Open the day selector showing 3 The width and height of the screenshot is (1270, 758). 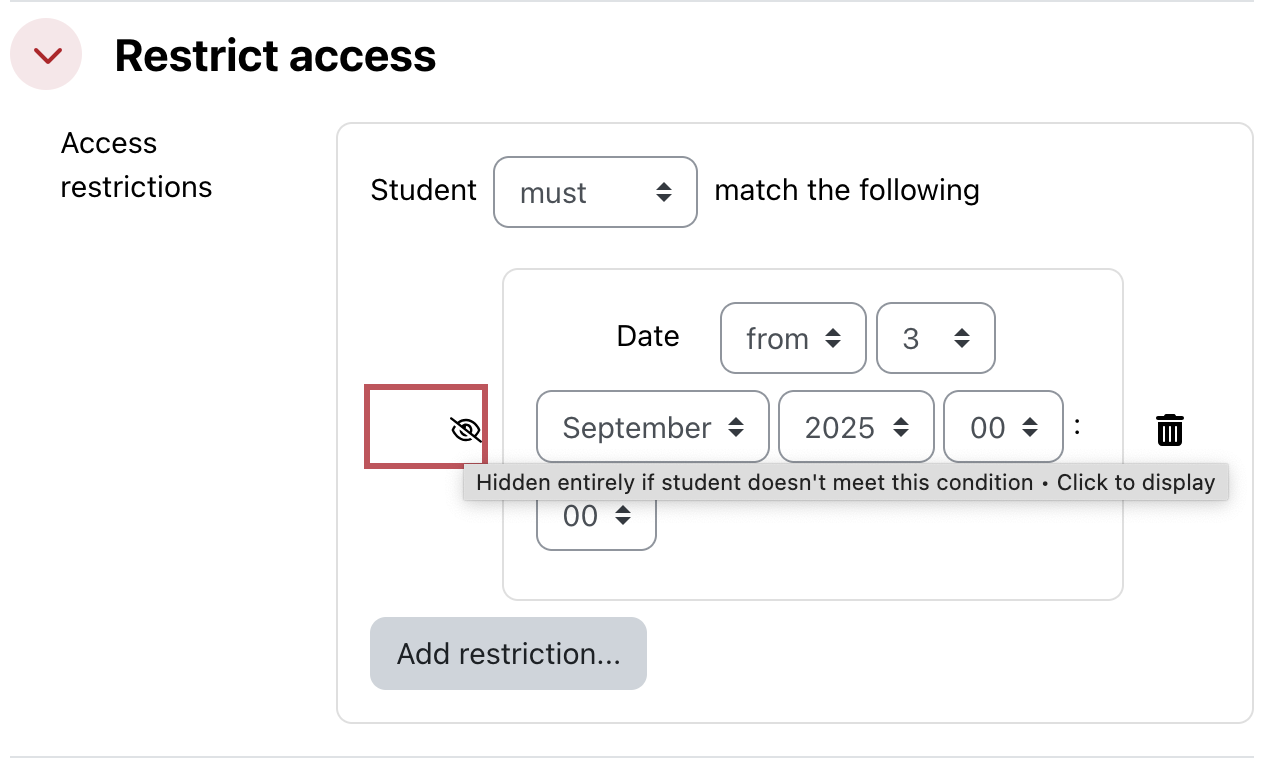pos(935,338)
